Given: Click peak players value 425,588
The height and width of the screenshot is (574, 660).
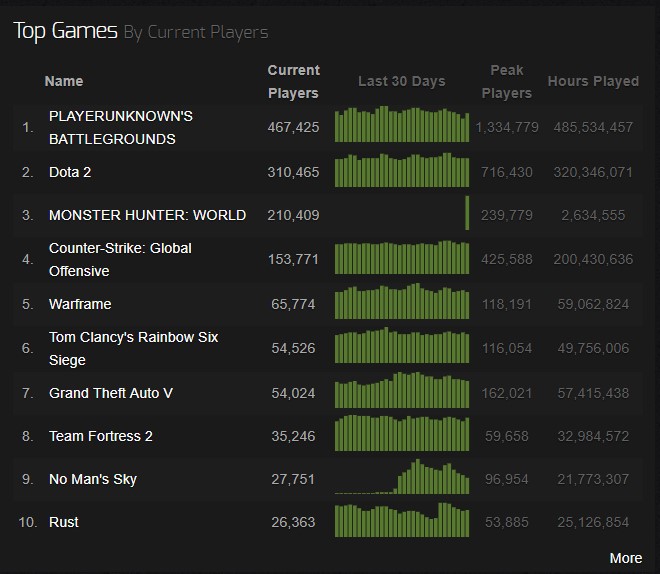Looking at the screenshot, I should 507,259.
